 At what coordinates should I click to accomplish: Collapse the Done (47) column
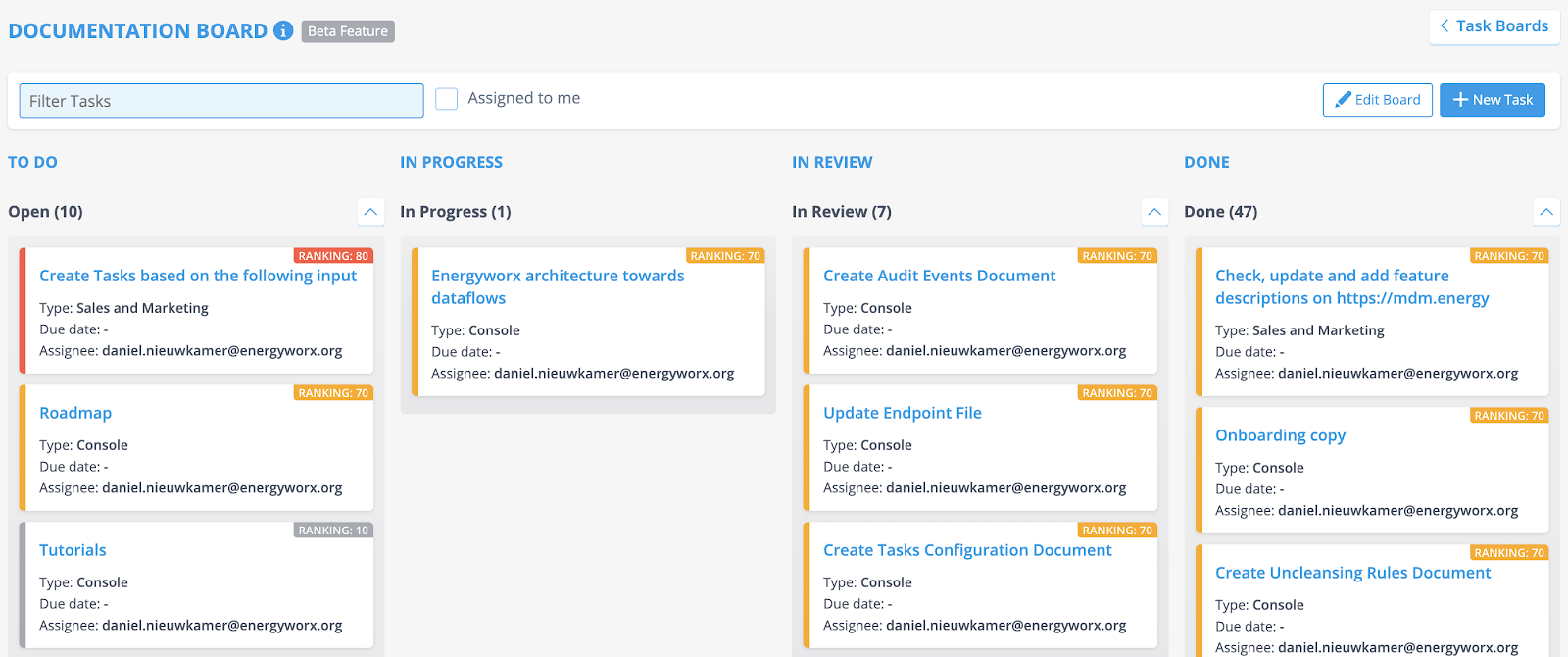click(1545, 212)
